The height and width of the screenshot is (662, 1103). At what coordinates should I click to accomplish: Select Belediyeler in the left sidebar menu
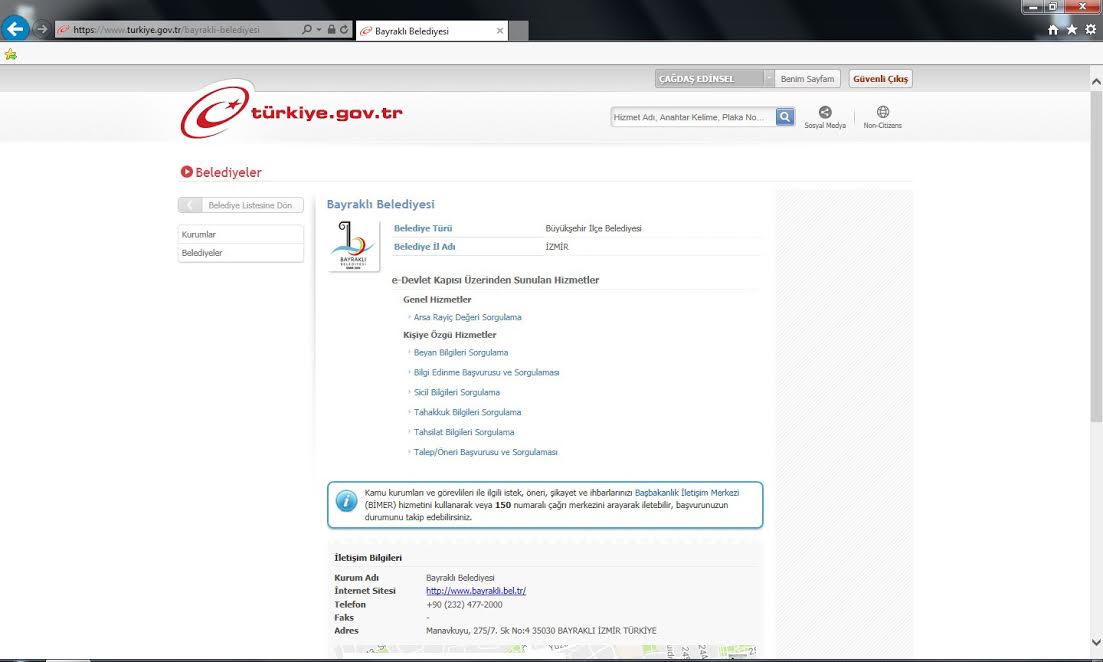tap(240, 253)
